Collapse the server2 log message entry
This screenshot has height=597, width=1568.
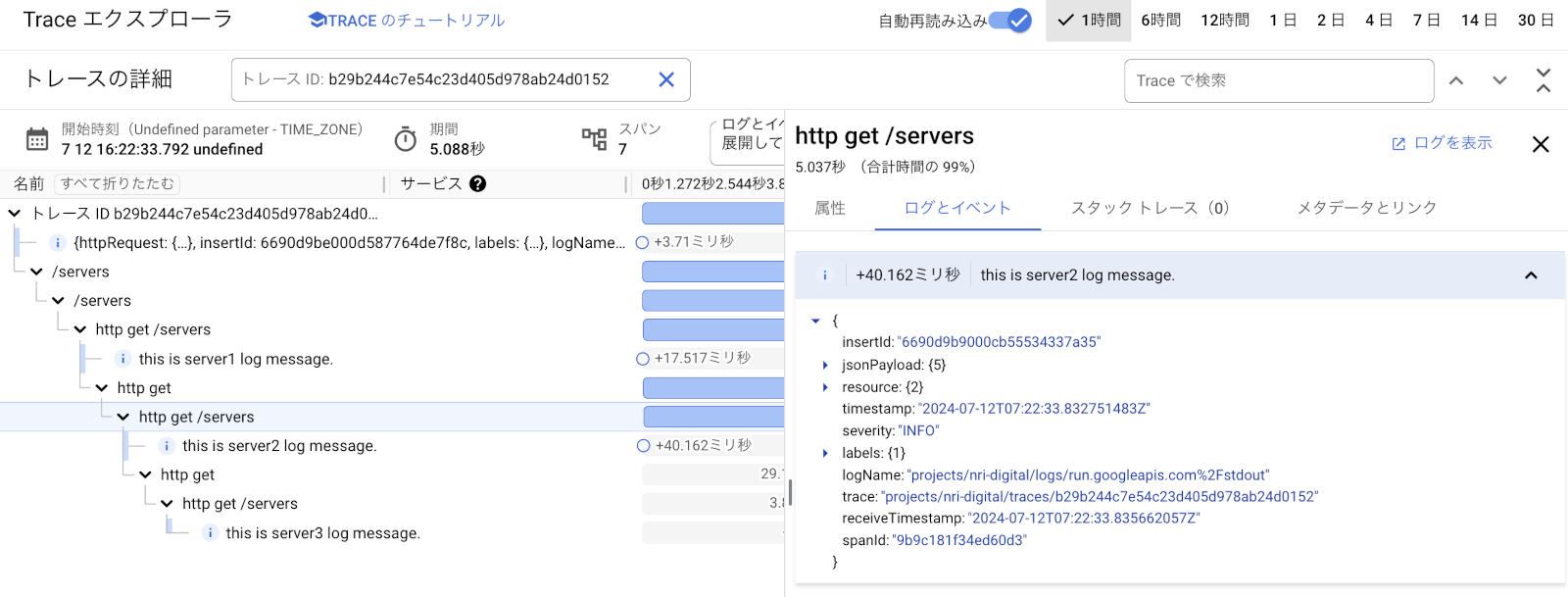(x=1531, y=275)
